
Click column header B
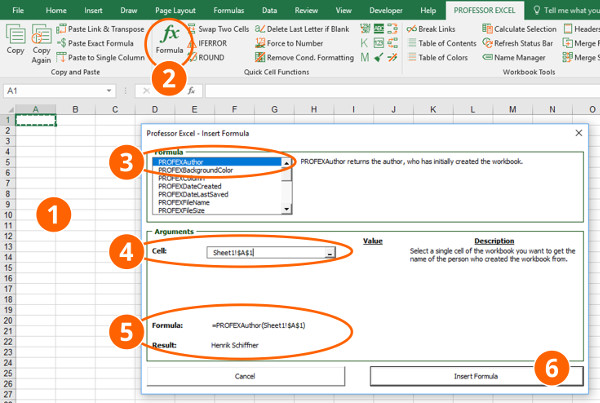[75, 109]
